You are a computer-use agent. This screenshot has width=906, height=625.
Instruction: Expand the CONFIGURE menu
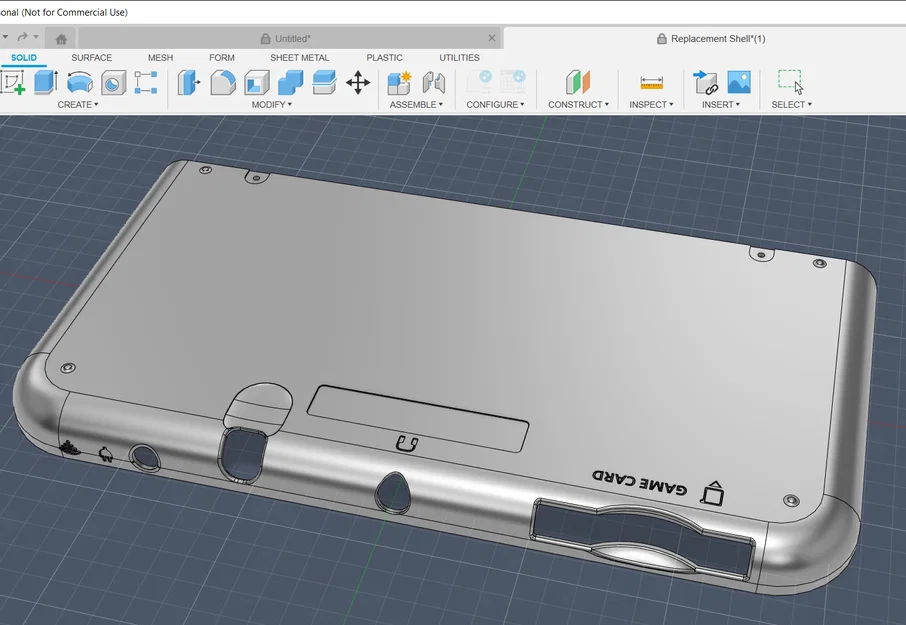[495, 105]
